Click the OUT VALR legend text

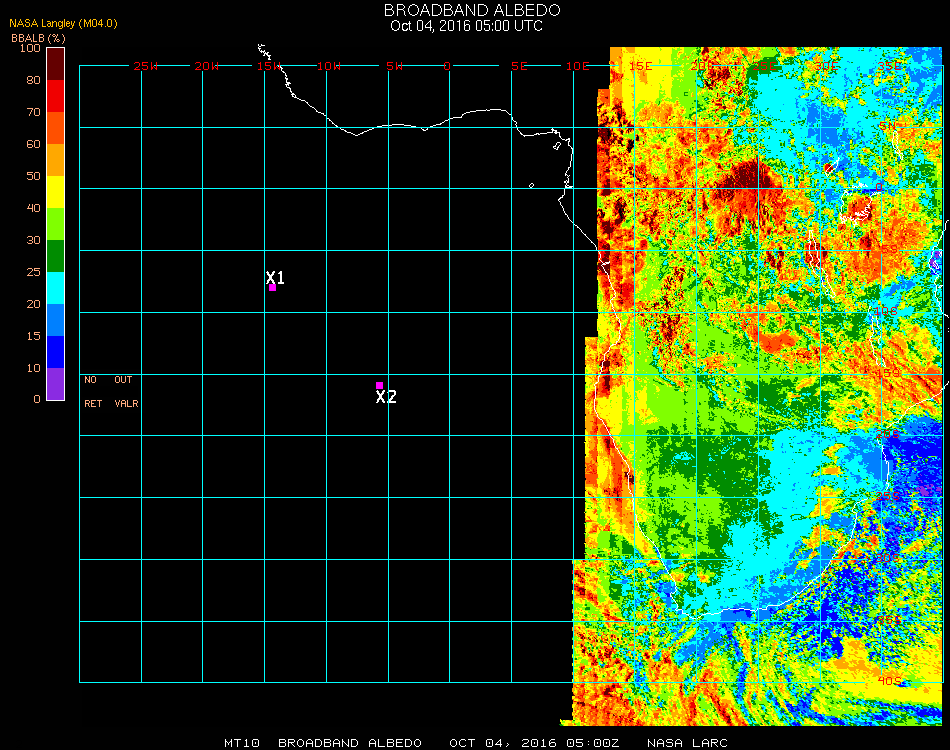(126, 392)
